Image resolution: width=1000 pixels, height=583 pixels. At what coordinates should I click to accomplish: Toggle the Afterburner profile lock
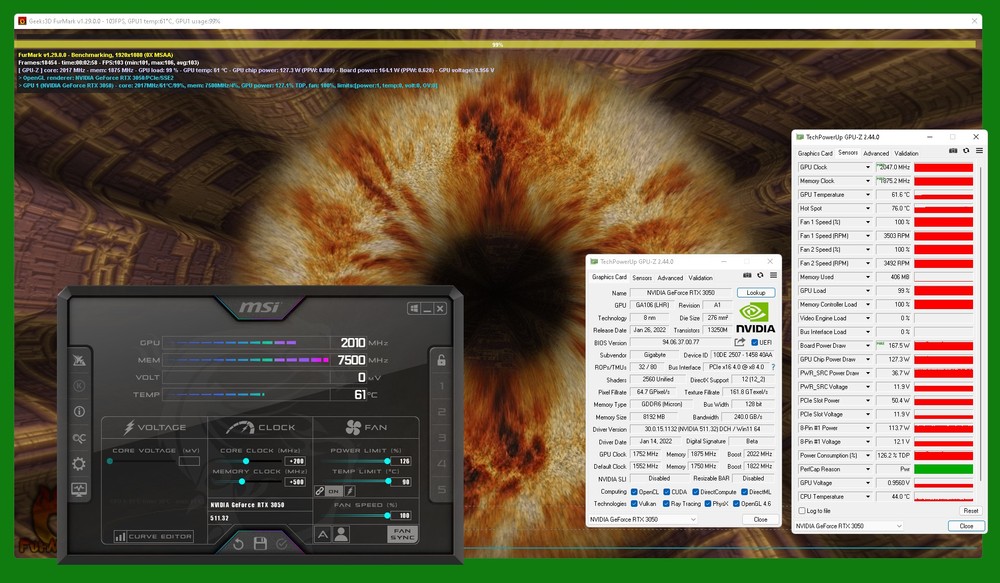(441, 360)
